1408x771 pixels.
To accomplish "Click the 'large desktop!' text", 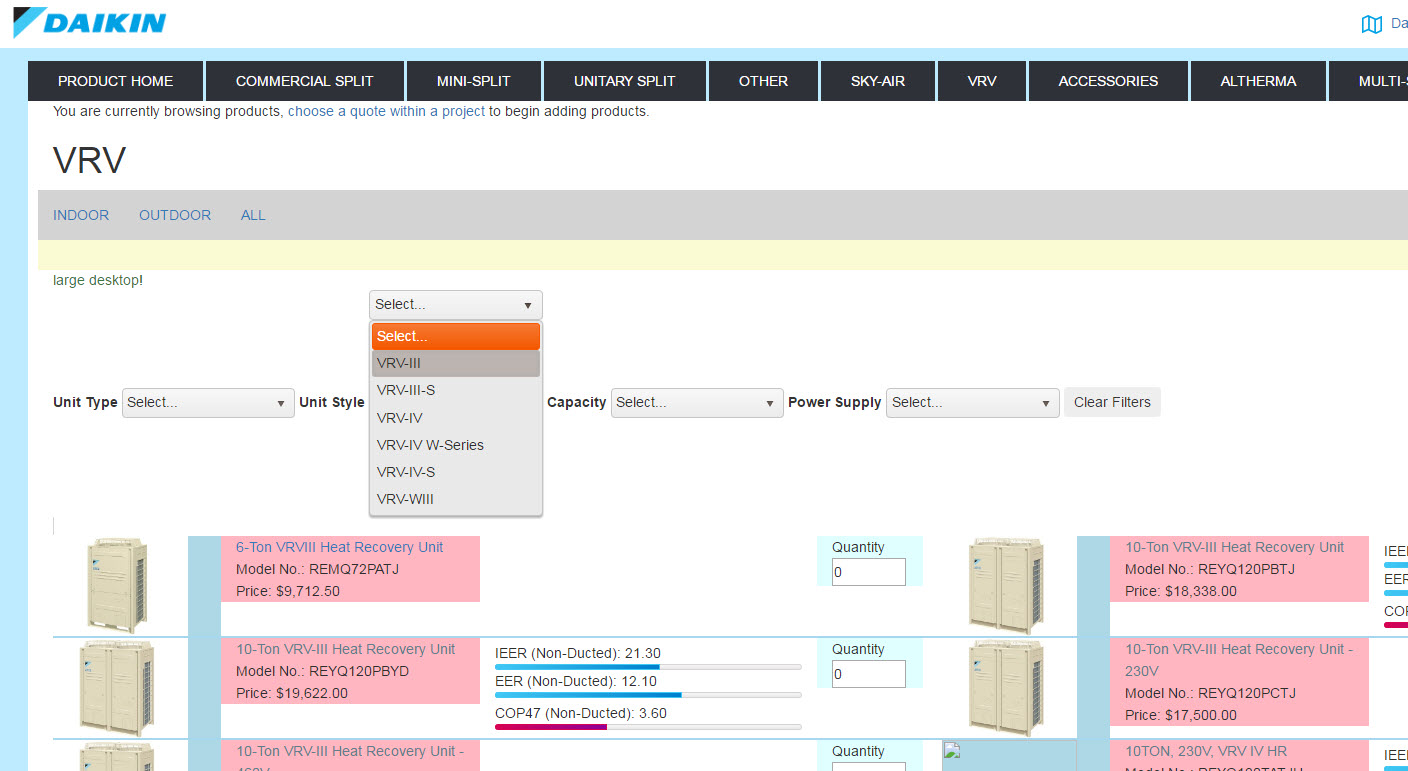I will point(98,280).
